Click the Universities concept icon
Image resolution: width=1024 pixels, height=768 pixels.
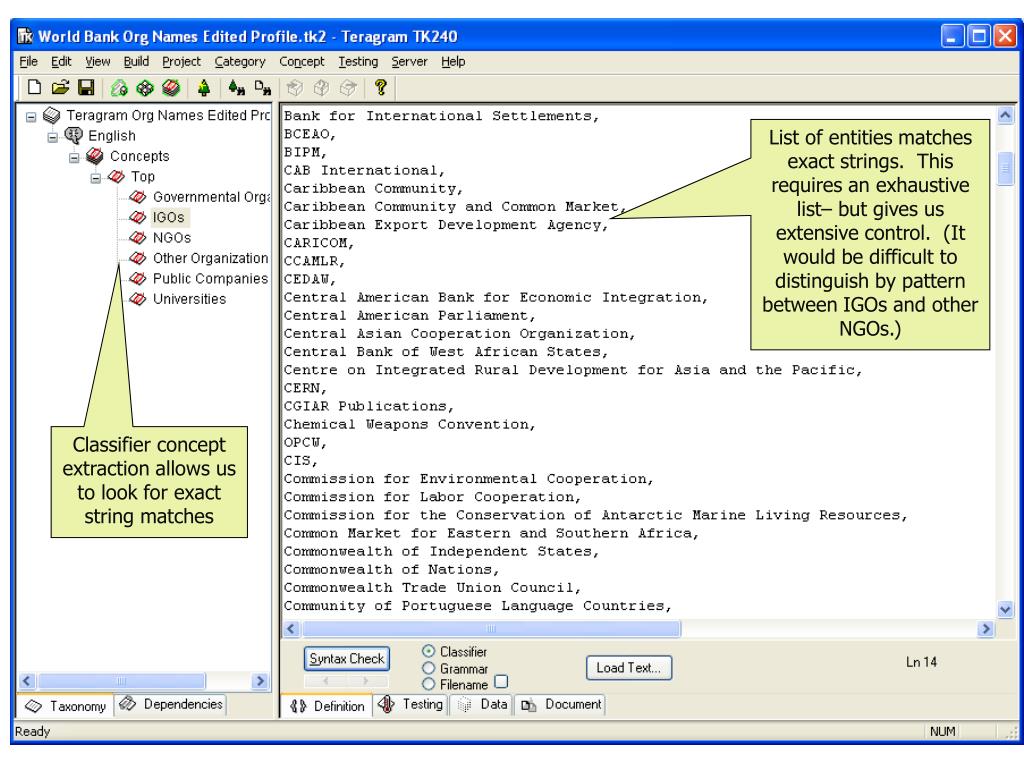[137, 298]
